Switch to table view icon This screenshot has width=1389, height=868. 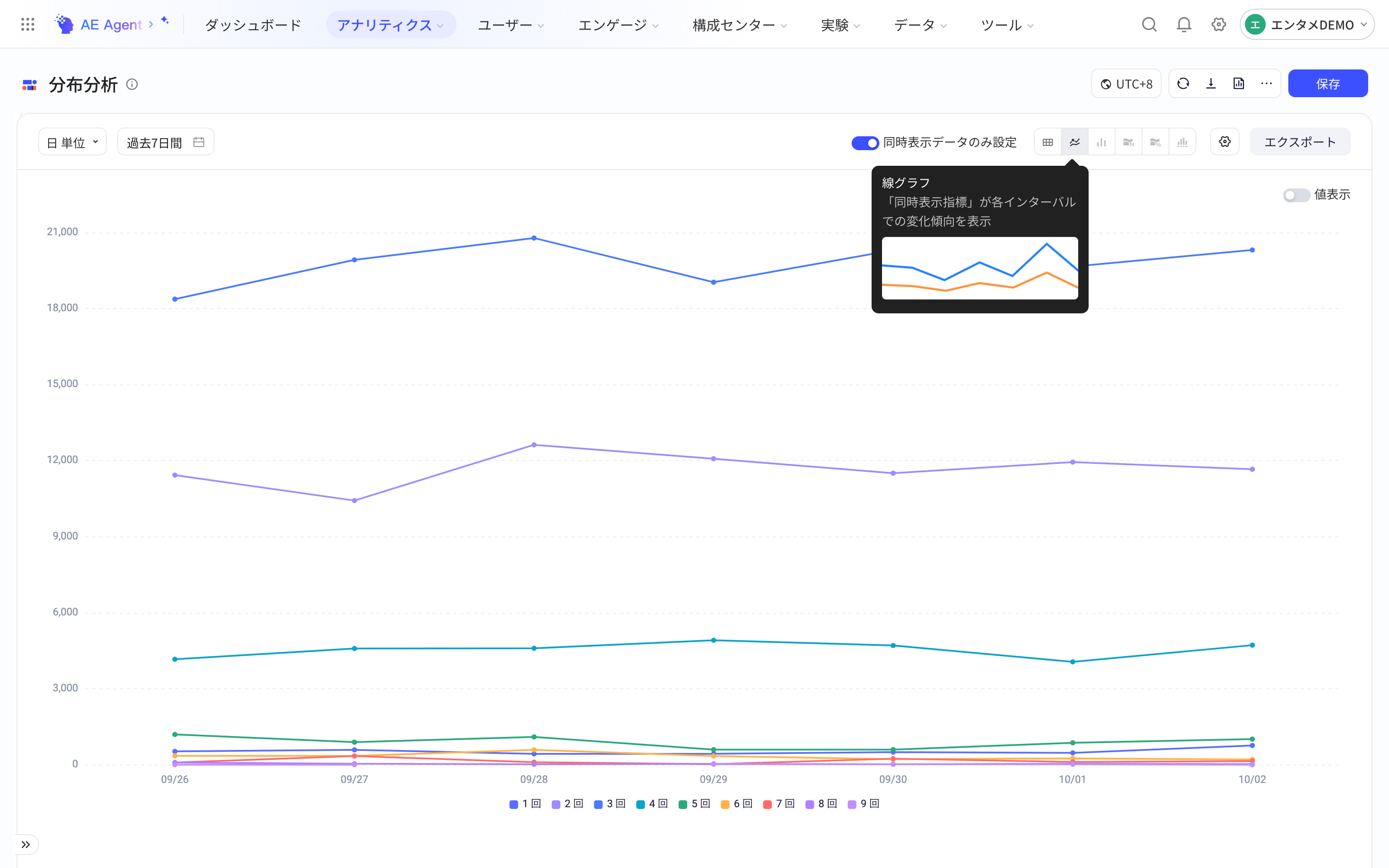tap(1047, 142)
